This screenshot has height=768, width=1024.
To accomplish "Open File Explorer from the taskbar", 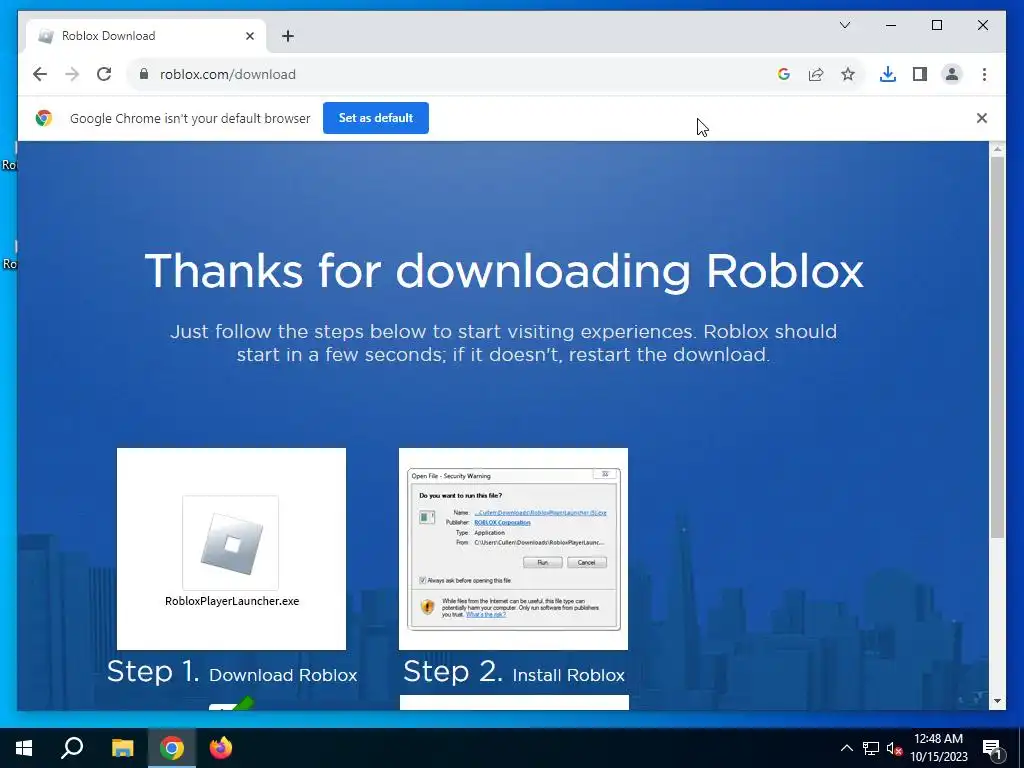I will pyautogui.click(x=122, y=748).
